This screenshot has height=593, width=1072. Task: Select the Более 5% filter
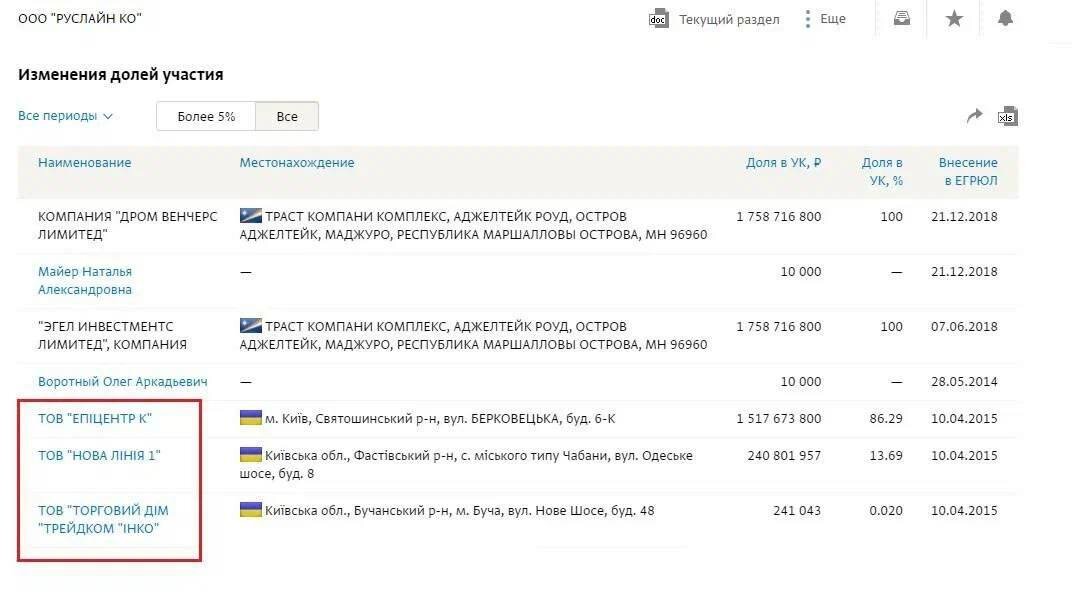[206, 116]
